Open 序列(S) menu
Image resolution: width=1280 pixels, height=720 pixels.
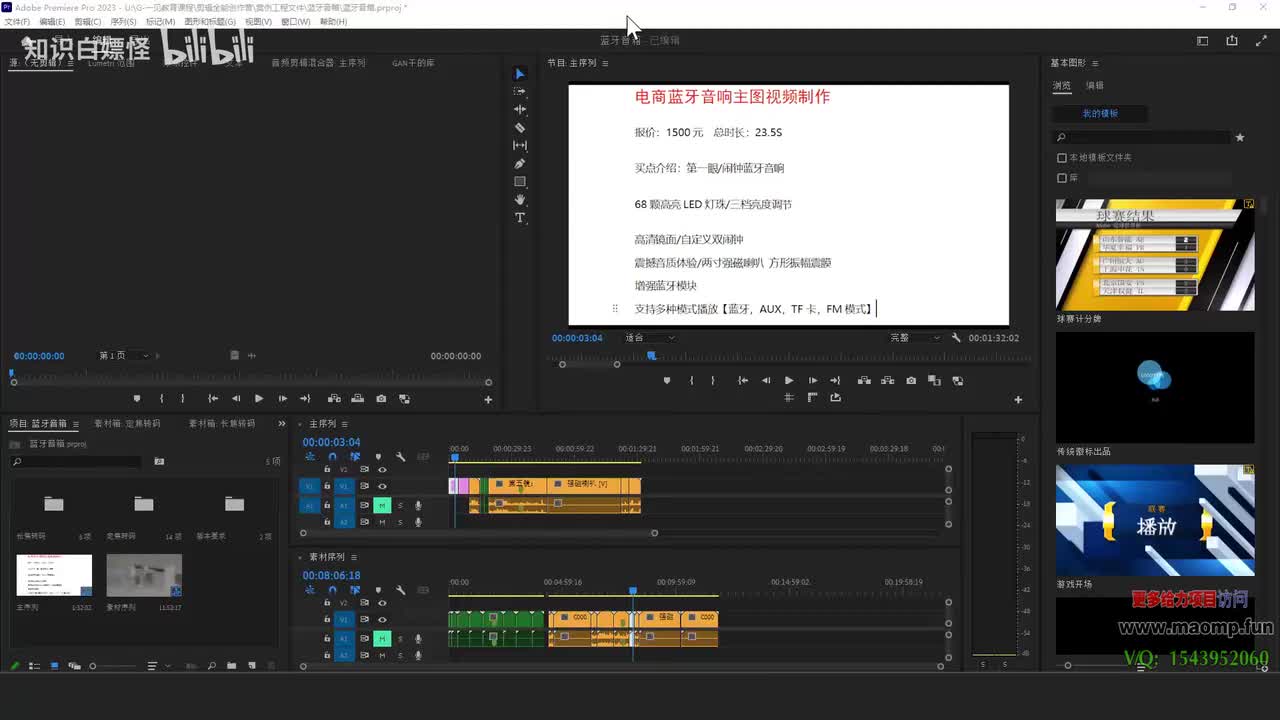point(123,21)
